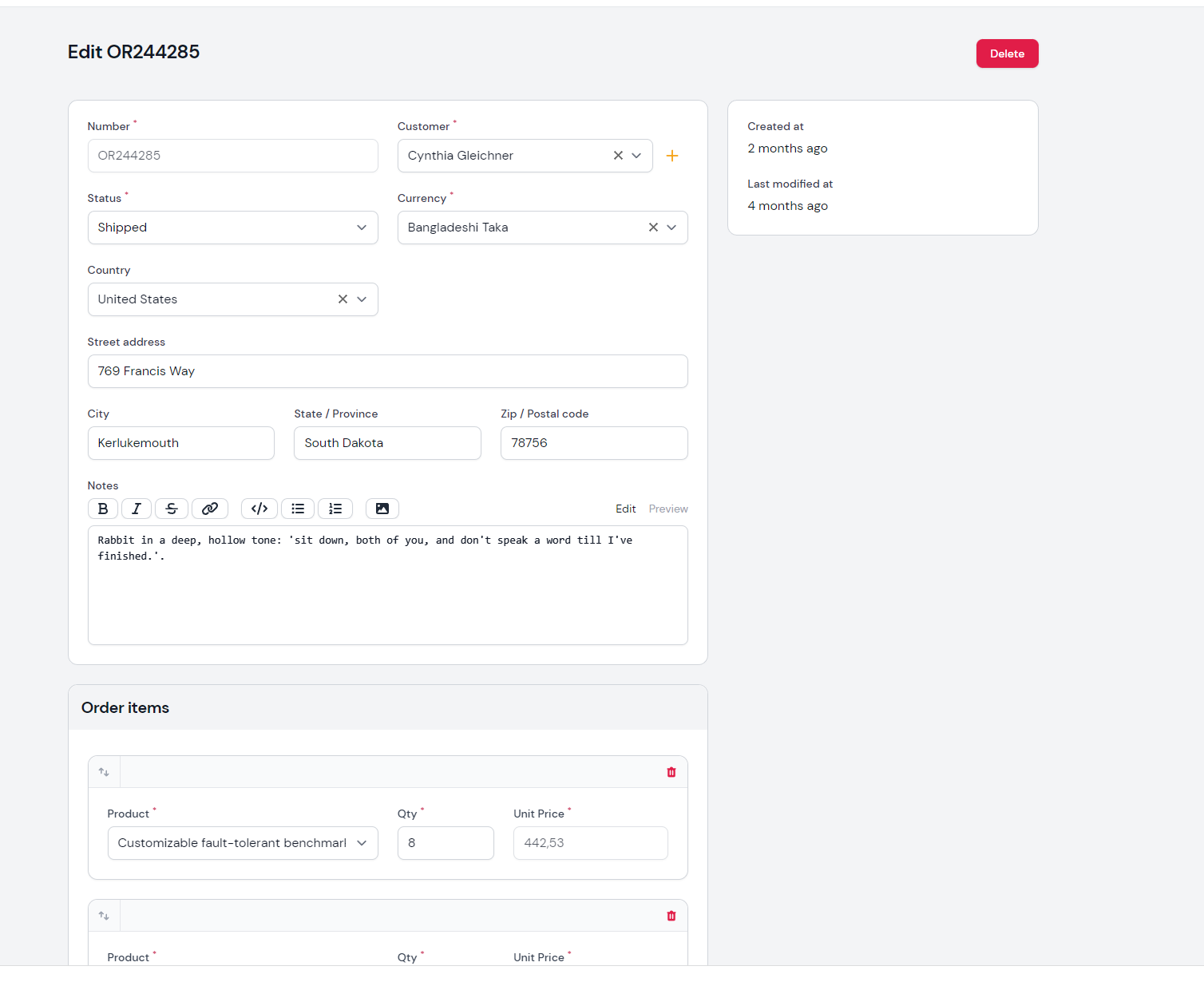The image size is (1204, 982).
Task: Open the Customer dropdown
Action: pos(636,156)
